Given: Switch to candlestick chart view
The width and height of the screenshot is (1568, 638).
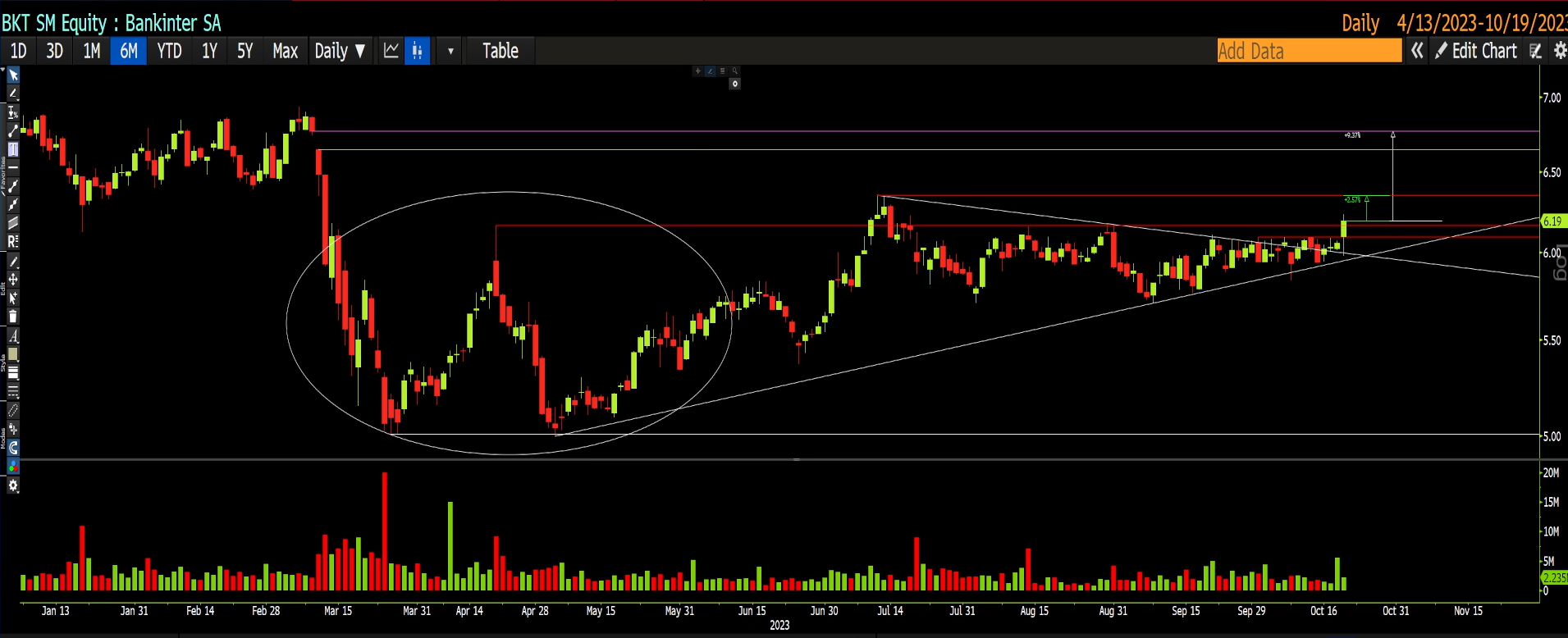Looking at the screenshot, I should (x=417, y=51).
